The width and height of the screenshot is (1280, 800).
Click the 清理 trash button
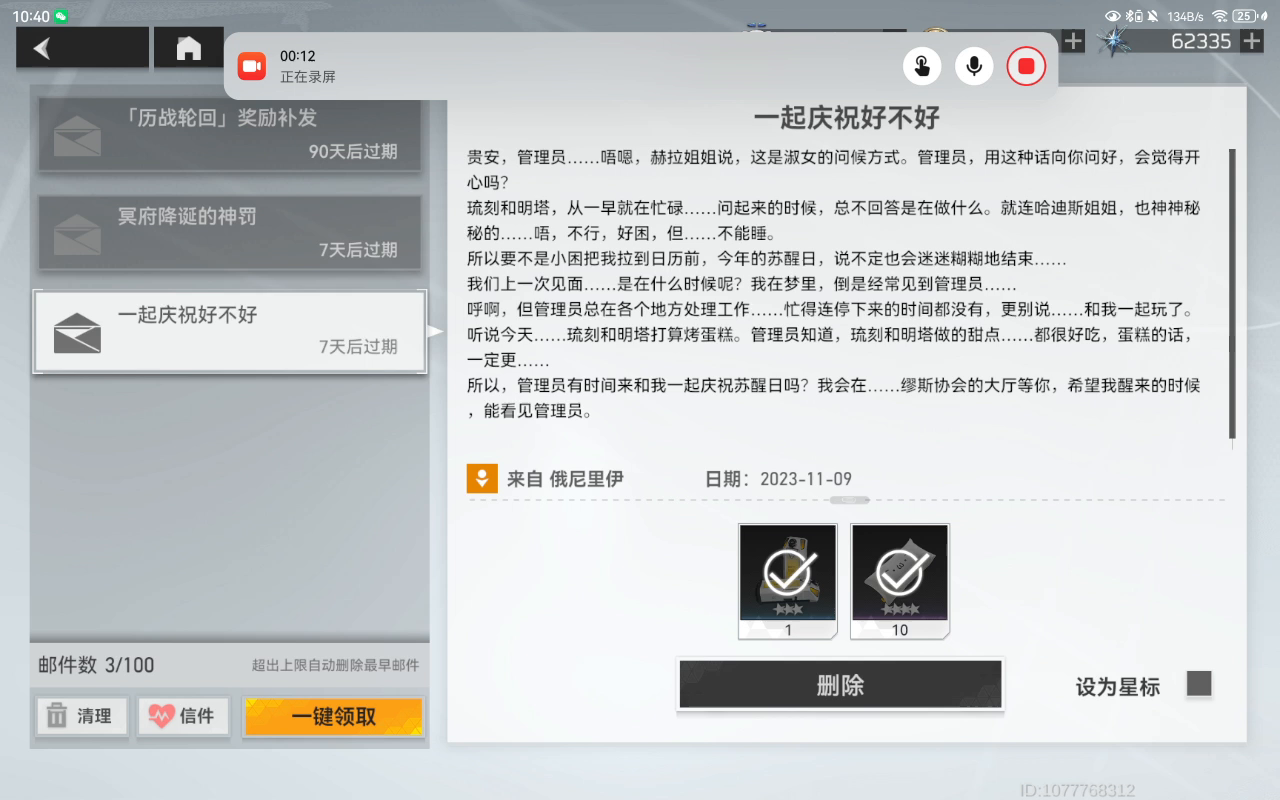point(80,716)
